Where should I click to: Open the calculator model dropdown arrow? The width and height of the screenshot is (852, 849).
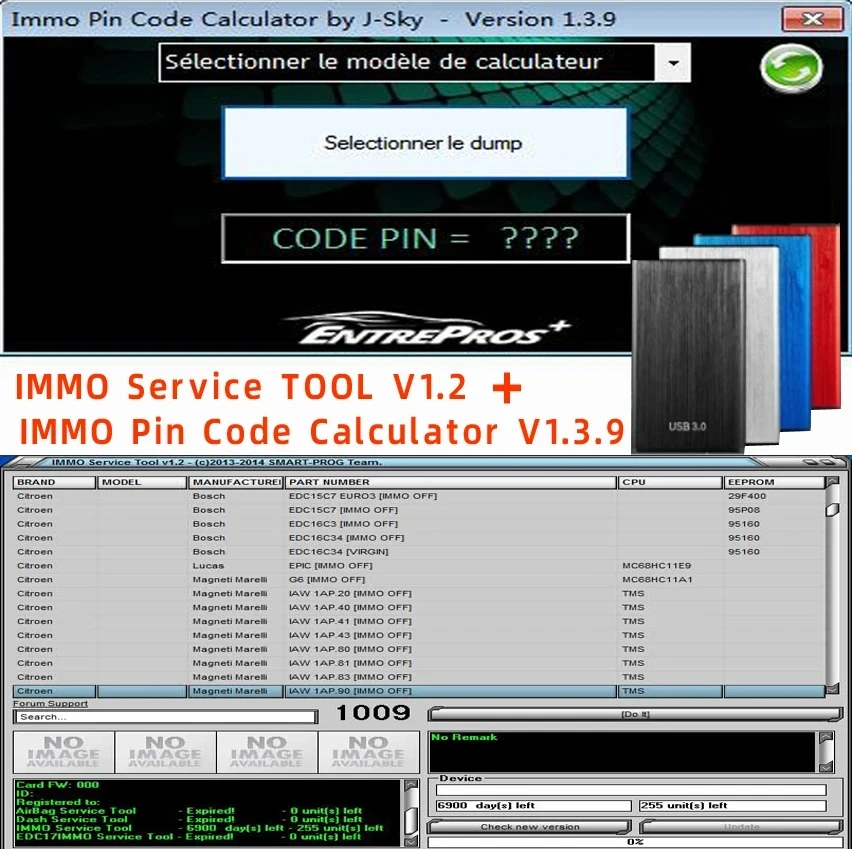tap(673, 63)
